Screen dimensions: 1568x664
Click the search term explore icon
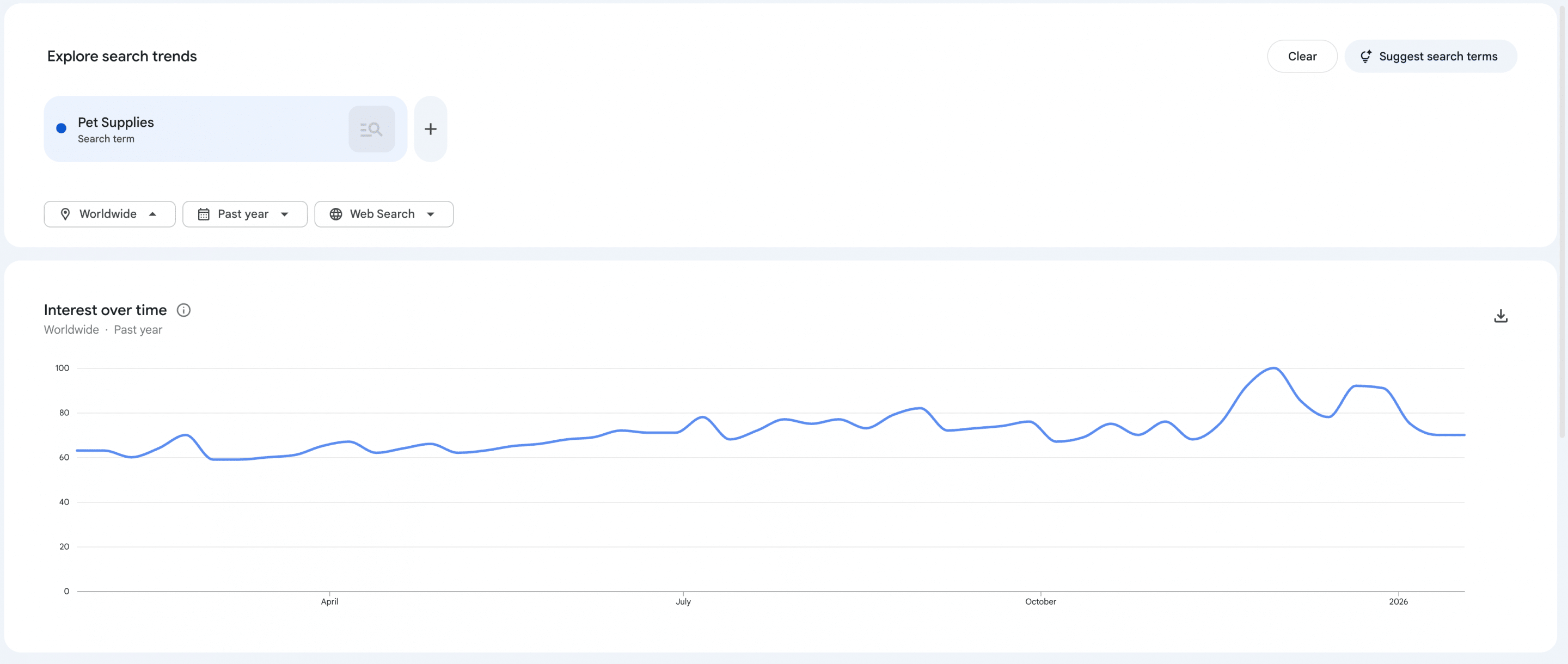coord(371,129)
